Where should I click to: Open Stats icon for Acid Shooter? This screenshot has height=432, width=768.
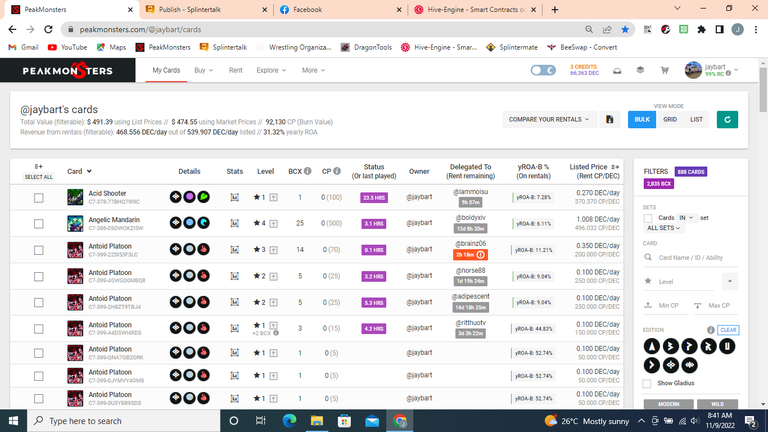(x=235, y=197)
